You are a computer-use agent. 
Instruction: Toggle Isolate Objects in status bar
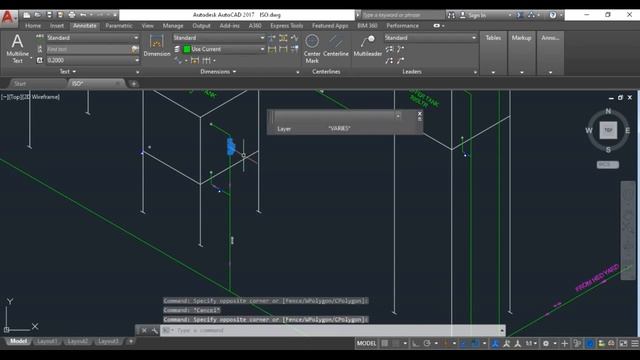pyautogui.click(x=577, y=344)
